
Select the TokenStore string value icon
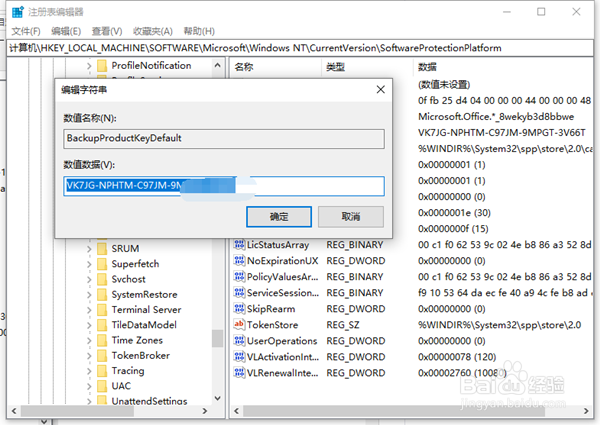click(239, 325)
